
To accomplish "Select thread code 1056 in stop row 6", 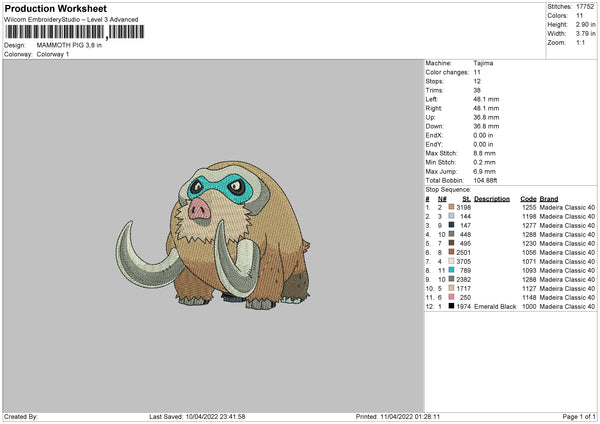I will tap(529, 253).
